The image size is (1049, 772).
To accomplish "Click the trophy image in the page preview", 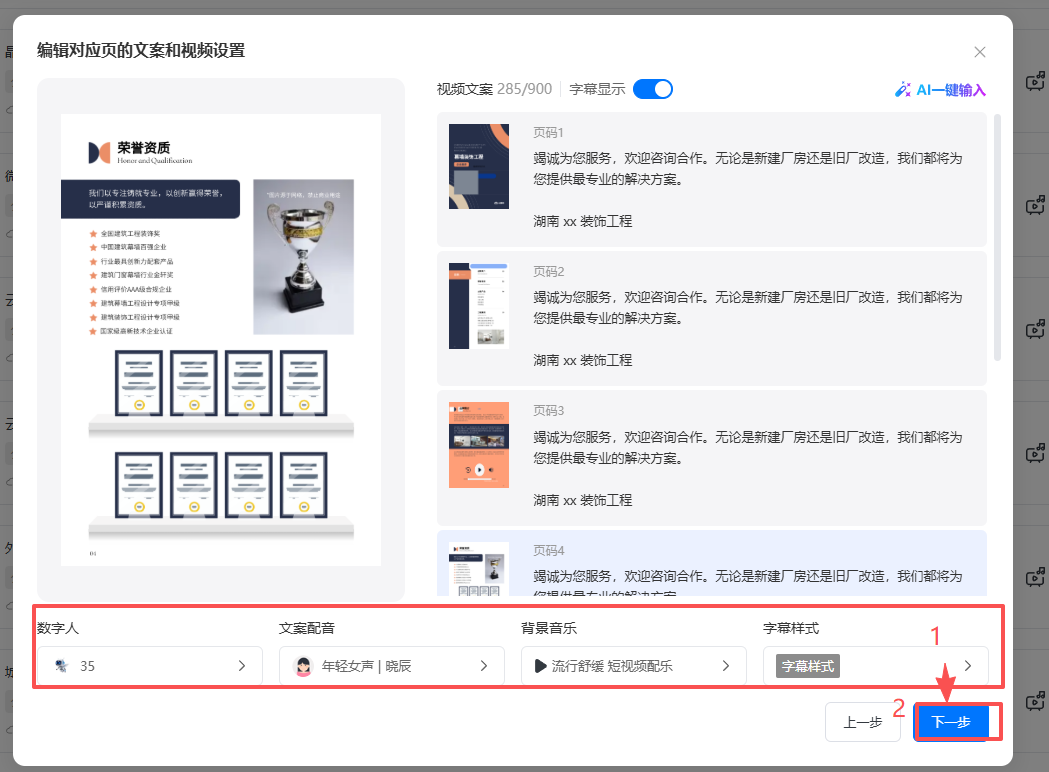I will [x=303, y=256].
